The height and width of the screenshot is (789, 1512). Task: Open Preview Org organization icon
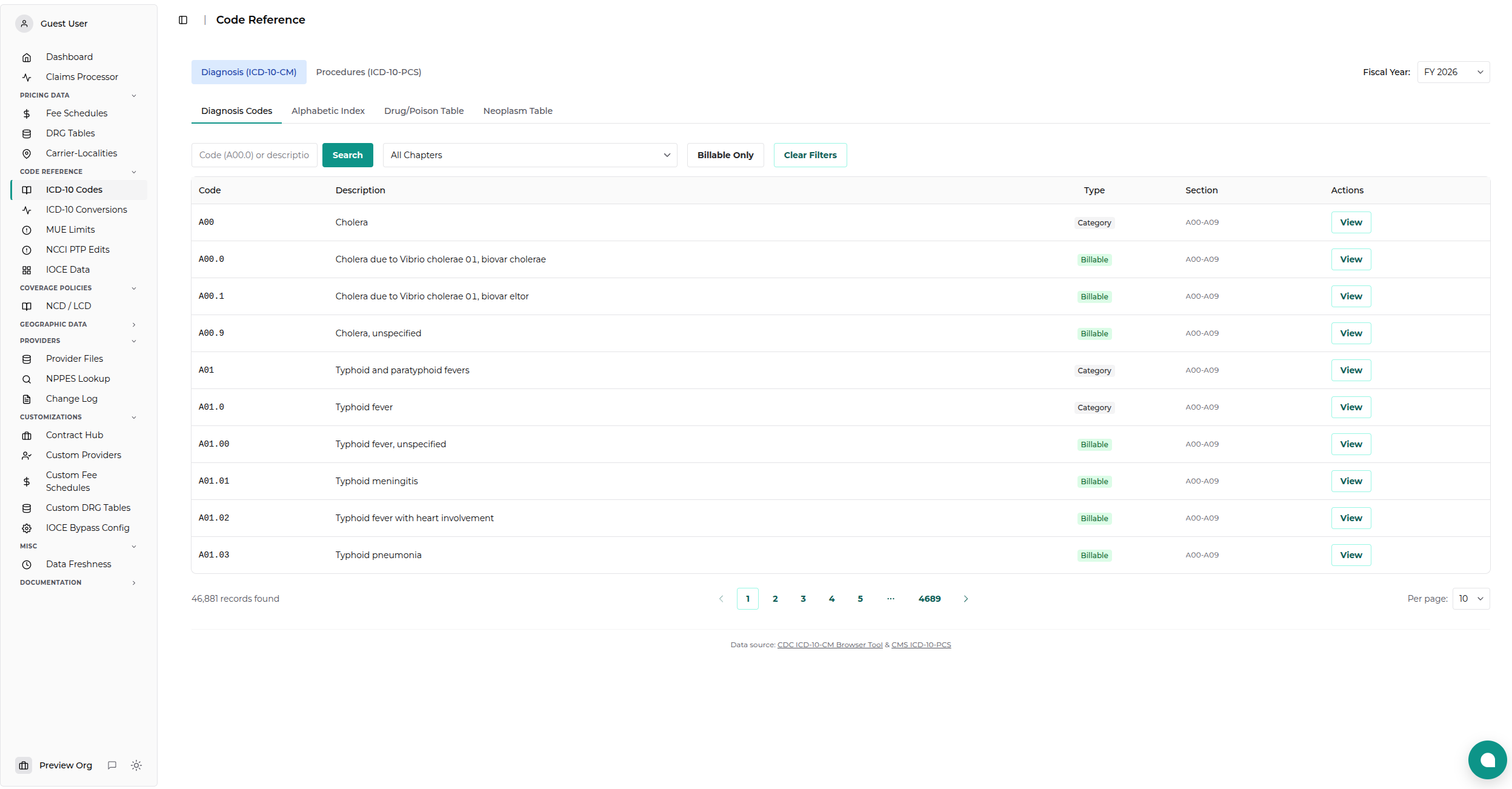pyautogui.click(x=24, y=765)
